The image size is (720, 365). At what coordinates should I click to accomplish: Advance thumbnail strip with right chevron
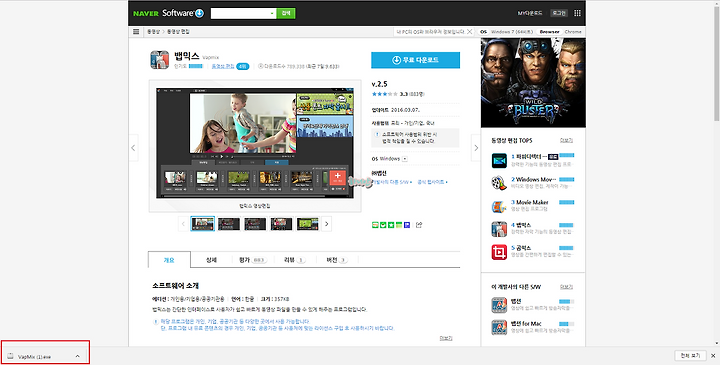326,224
